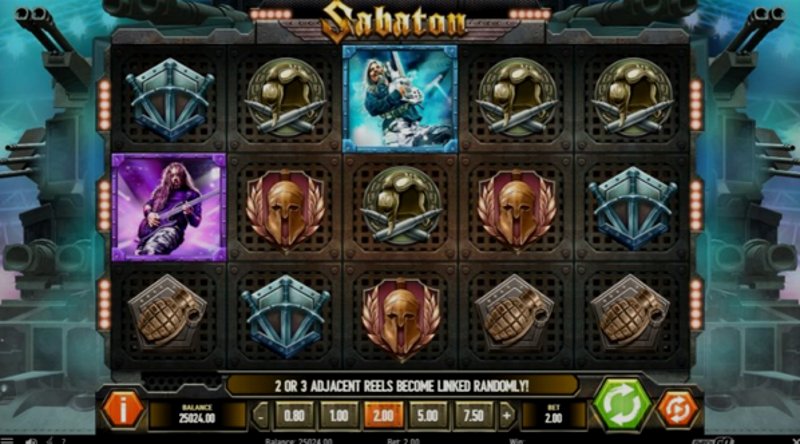The image size is (800, 444).
Task: Select the 1.00 bet value
Action: (339, 415)
